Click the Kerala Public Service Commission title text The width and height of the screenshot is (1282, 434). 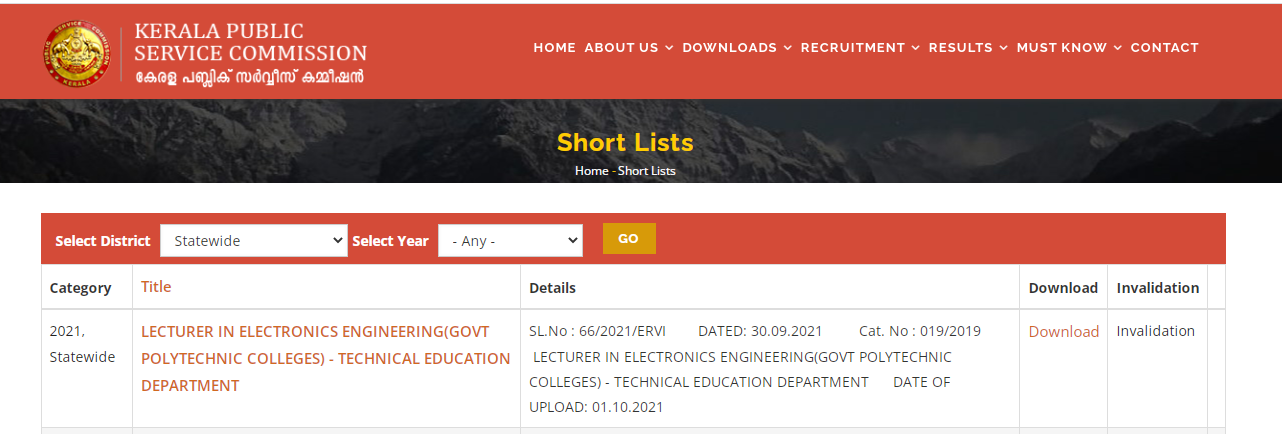(250, 42)
